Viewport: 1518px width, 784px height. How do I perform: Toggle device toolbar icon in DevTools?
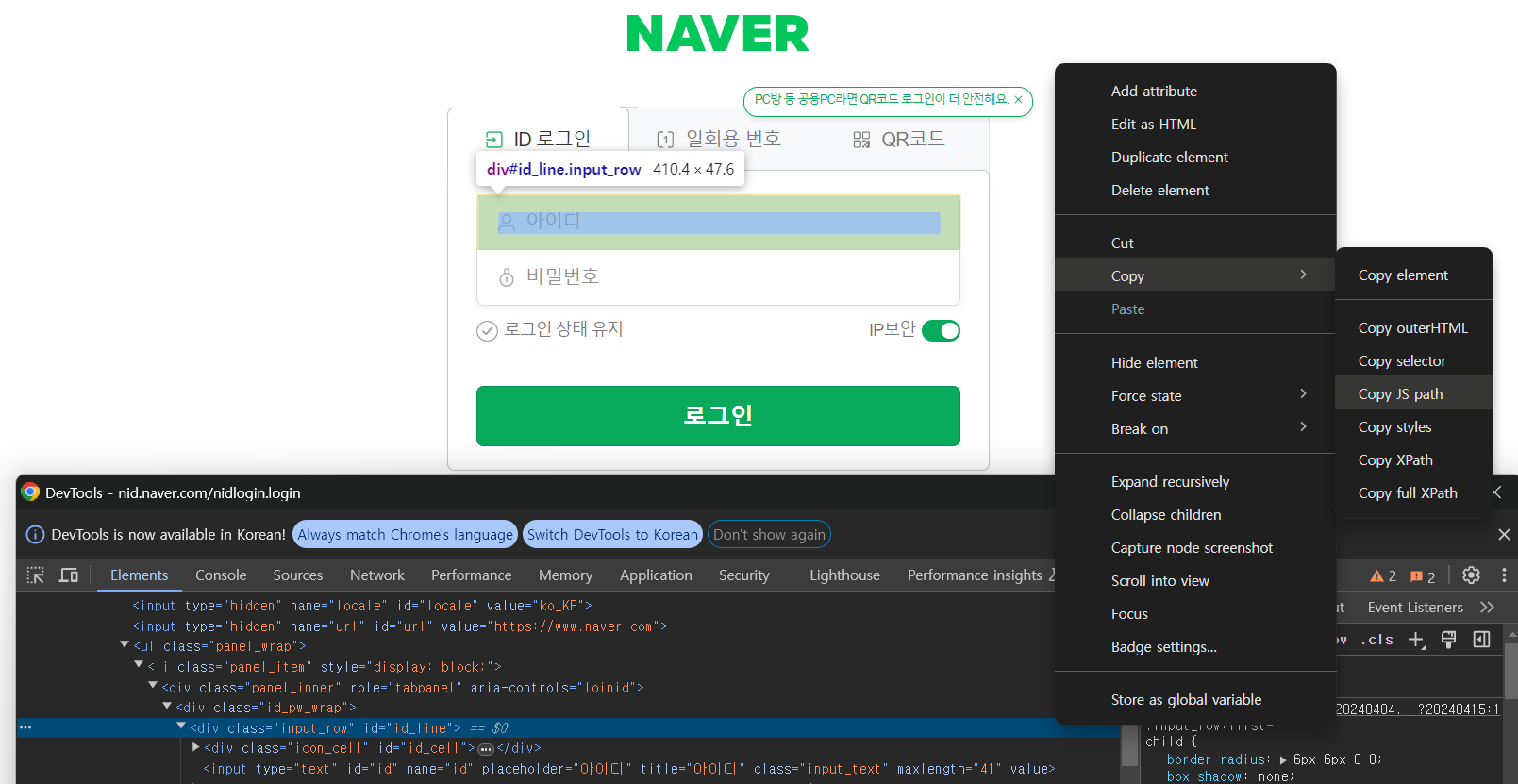point(69,575)
